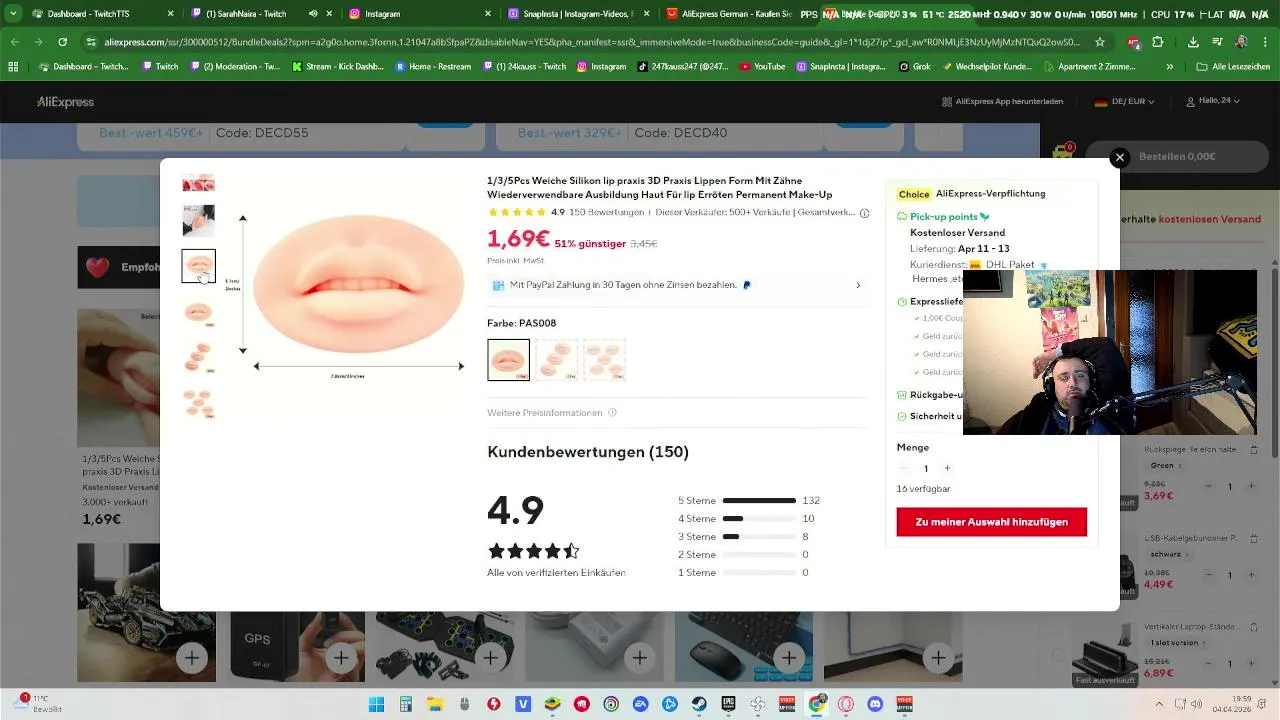Open the DE/ EUR region dropdown
The image size is (1280, 720).
[1124, 102]
